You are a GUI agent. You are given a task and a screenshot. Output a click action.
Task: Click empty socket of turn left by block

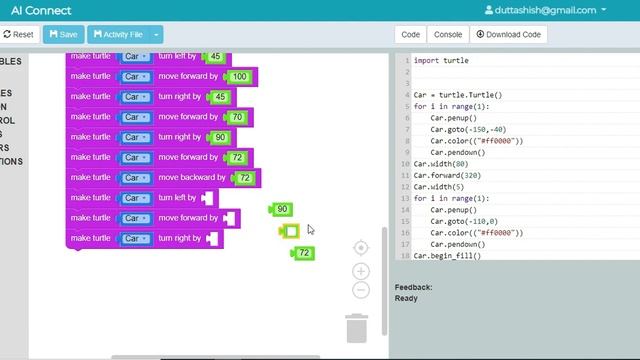pyautogui.click(x=207, y=198)
